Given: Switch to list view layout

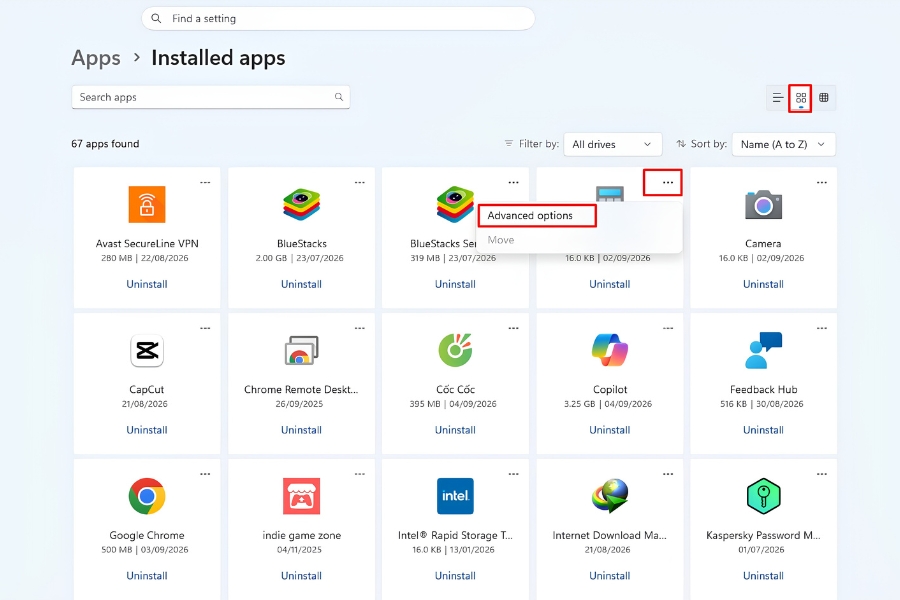Looking at the screenshot, I should coord(778,98).
